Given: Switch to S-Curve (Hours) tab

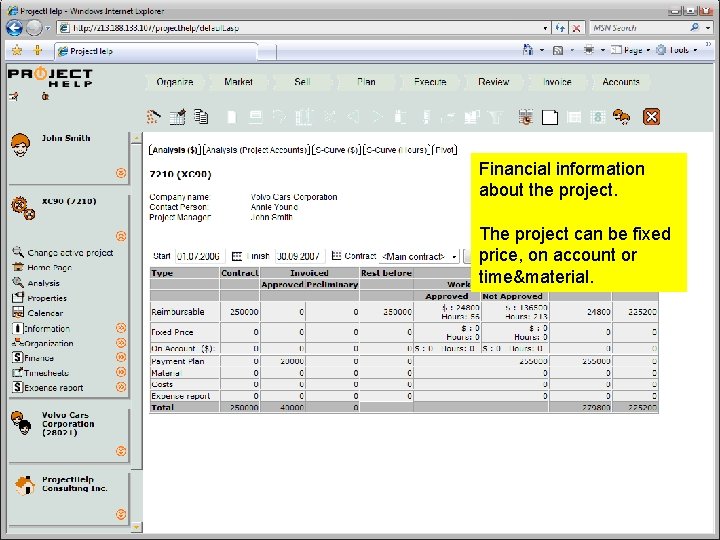Looking at the screenshot, I should click(397, 150).
